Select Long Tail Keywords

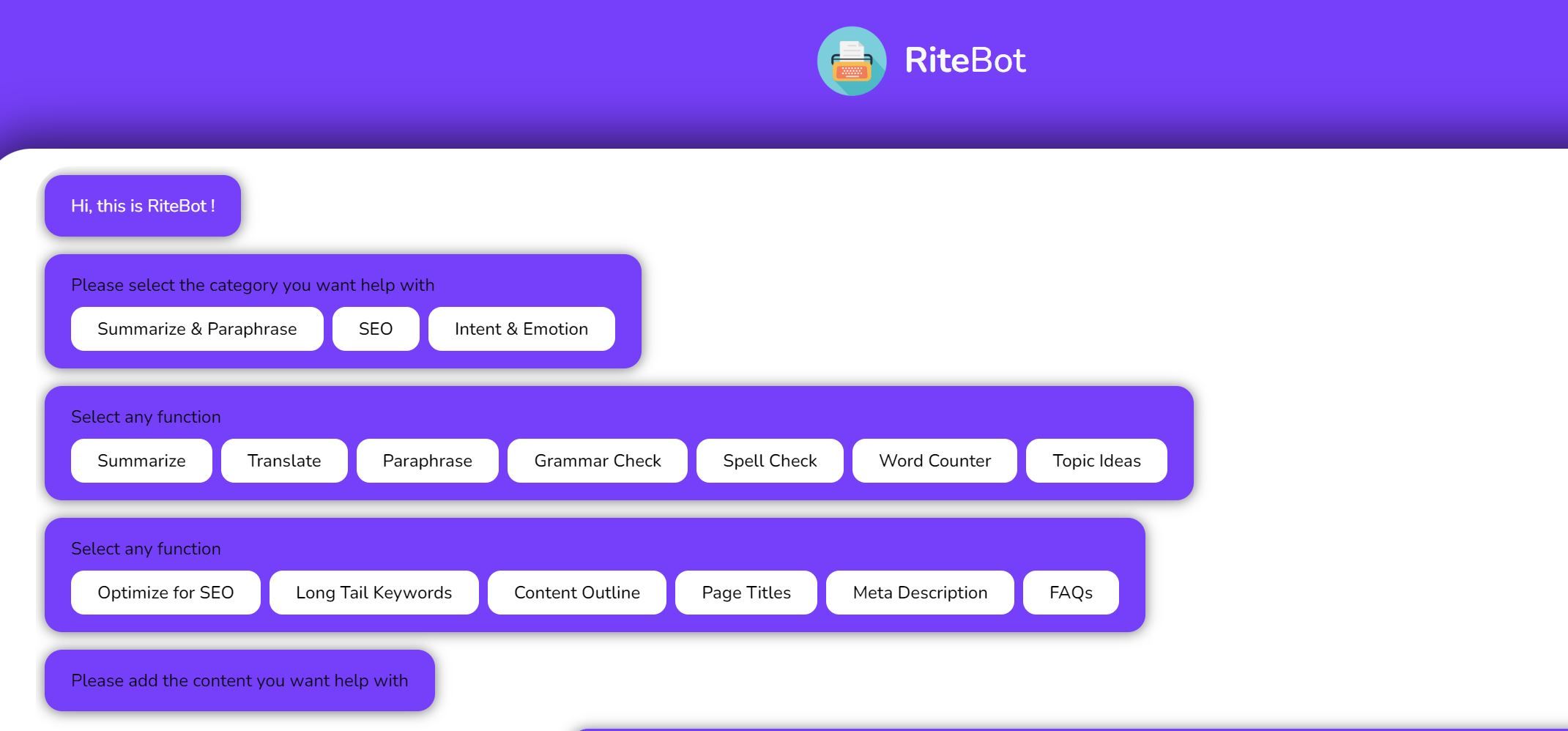click(374, 593)
